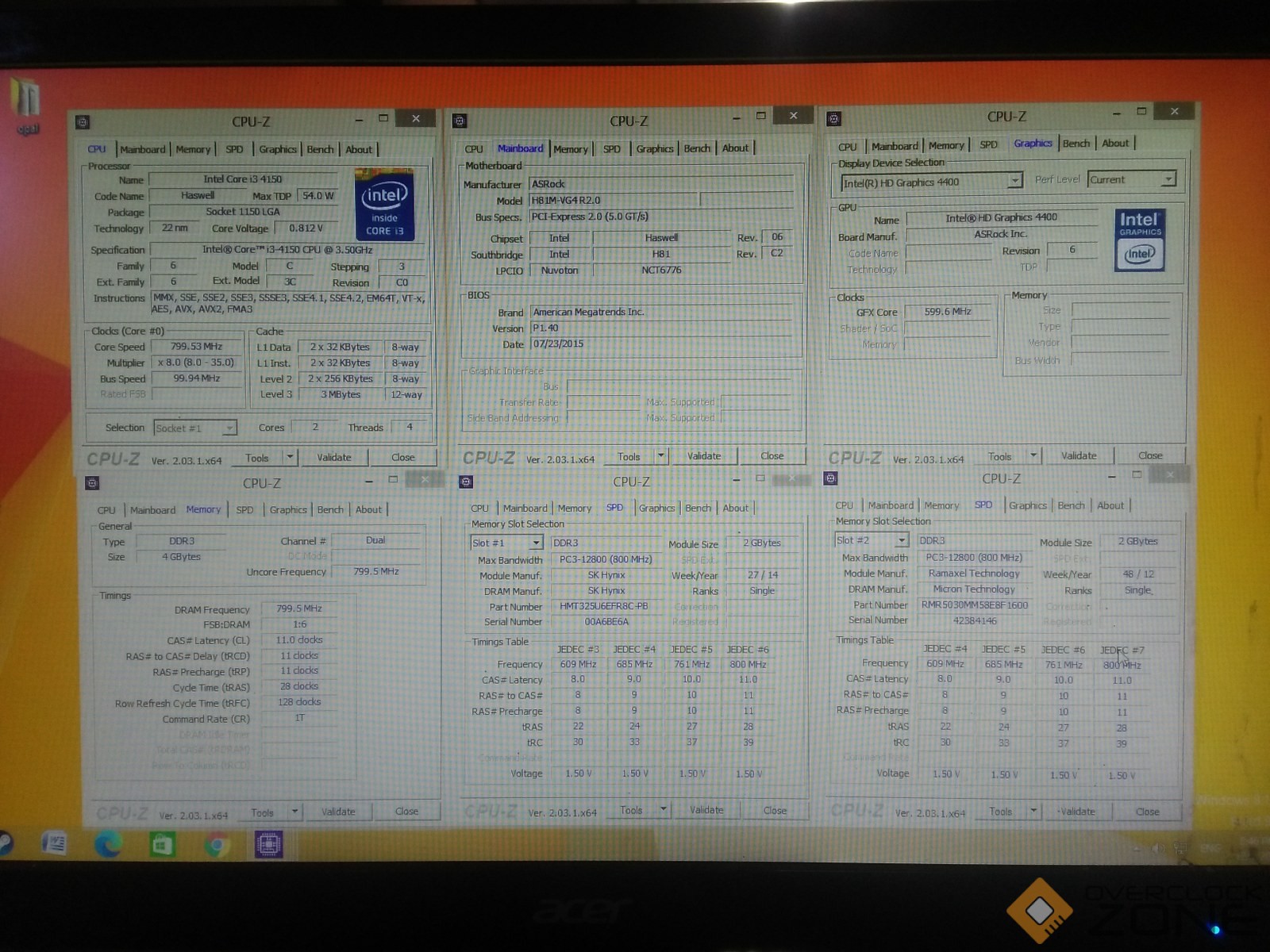Viewport: 1270px width, 952px height.
Task: Click the CPU-Z title icon in the CPU tab window
Action: click(83, 122)
